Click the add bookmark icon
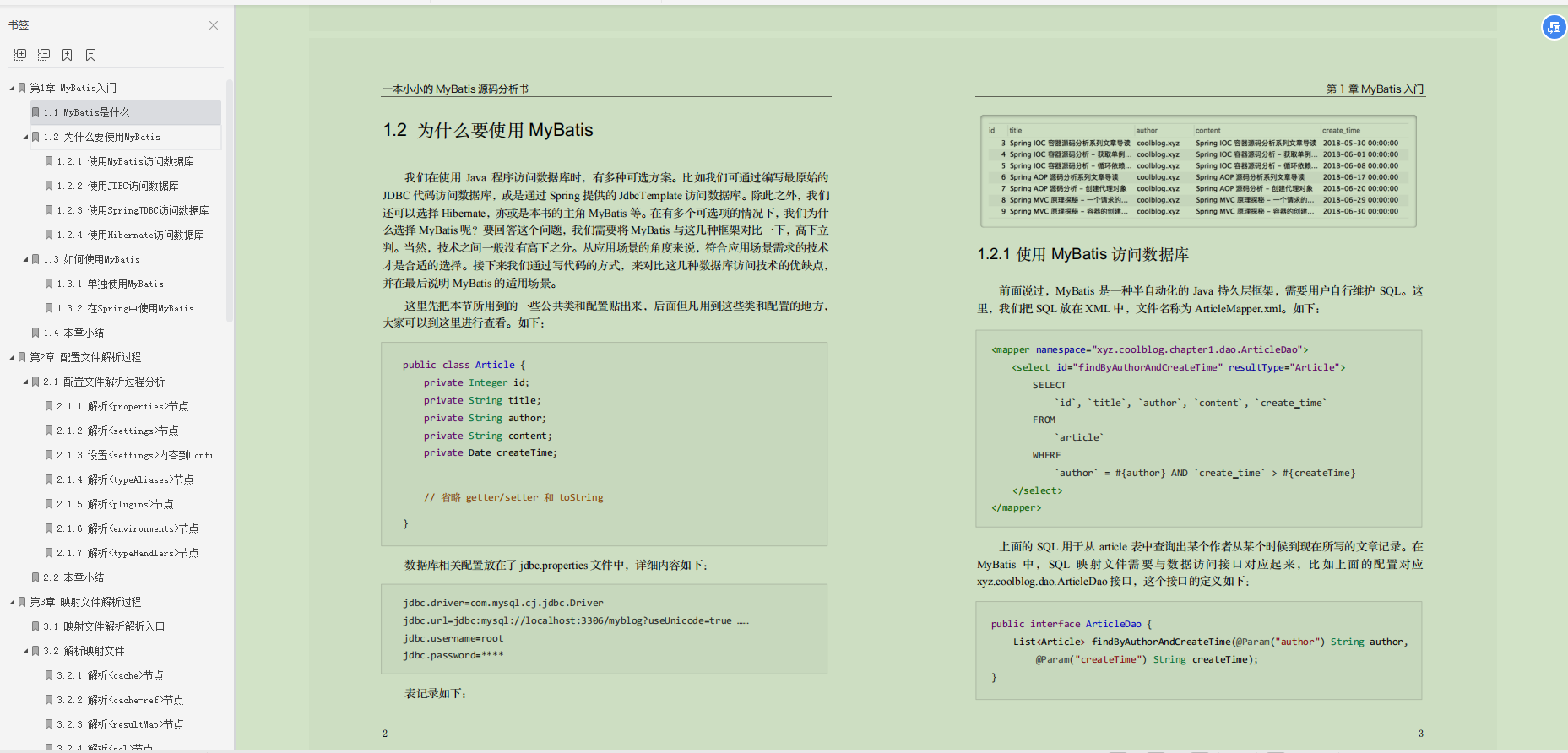Viewport: 1568px width, 753px height. pyautogui.click(x=68, y=55)
